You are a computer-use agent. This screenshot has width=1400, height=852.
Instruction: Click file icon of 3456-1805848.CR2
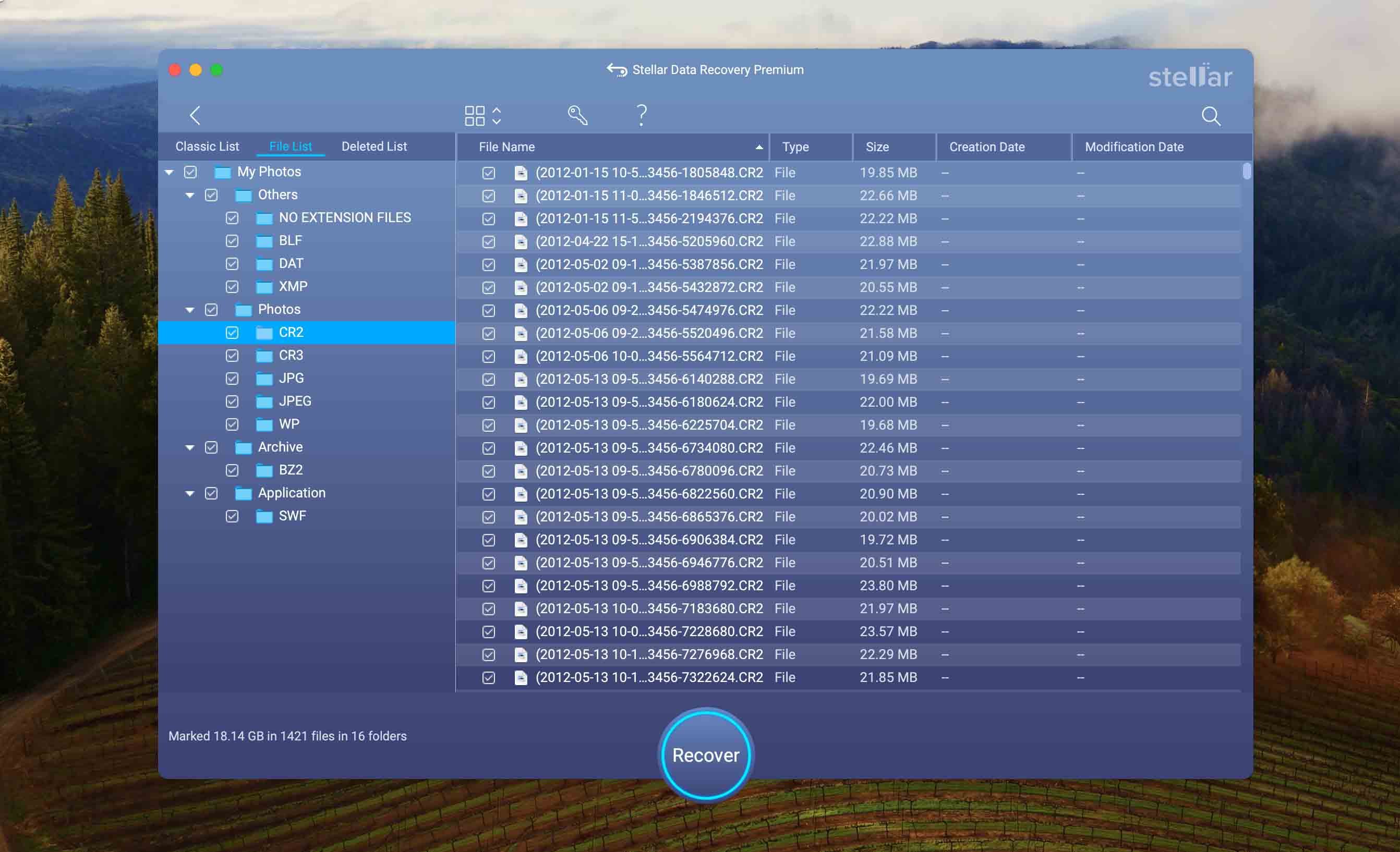[521, 173]
